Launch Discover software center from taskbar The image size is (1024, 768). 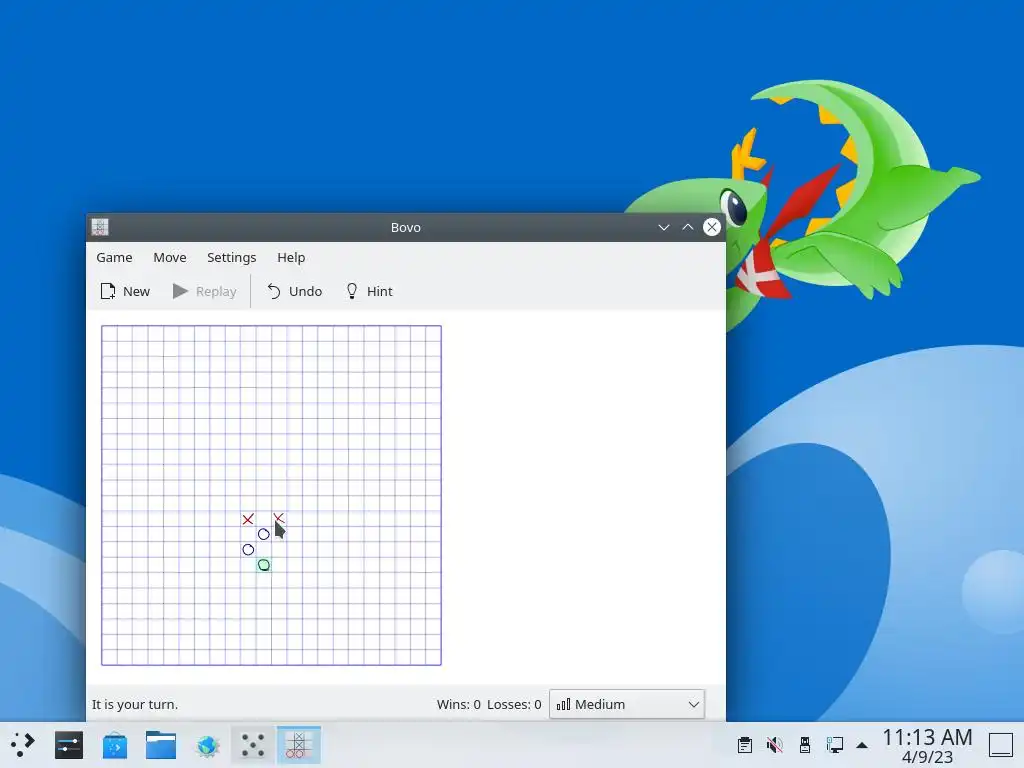pos(115,745)
